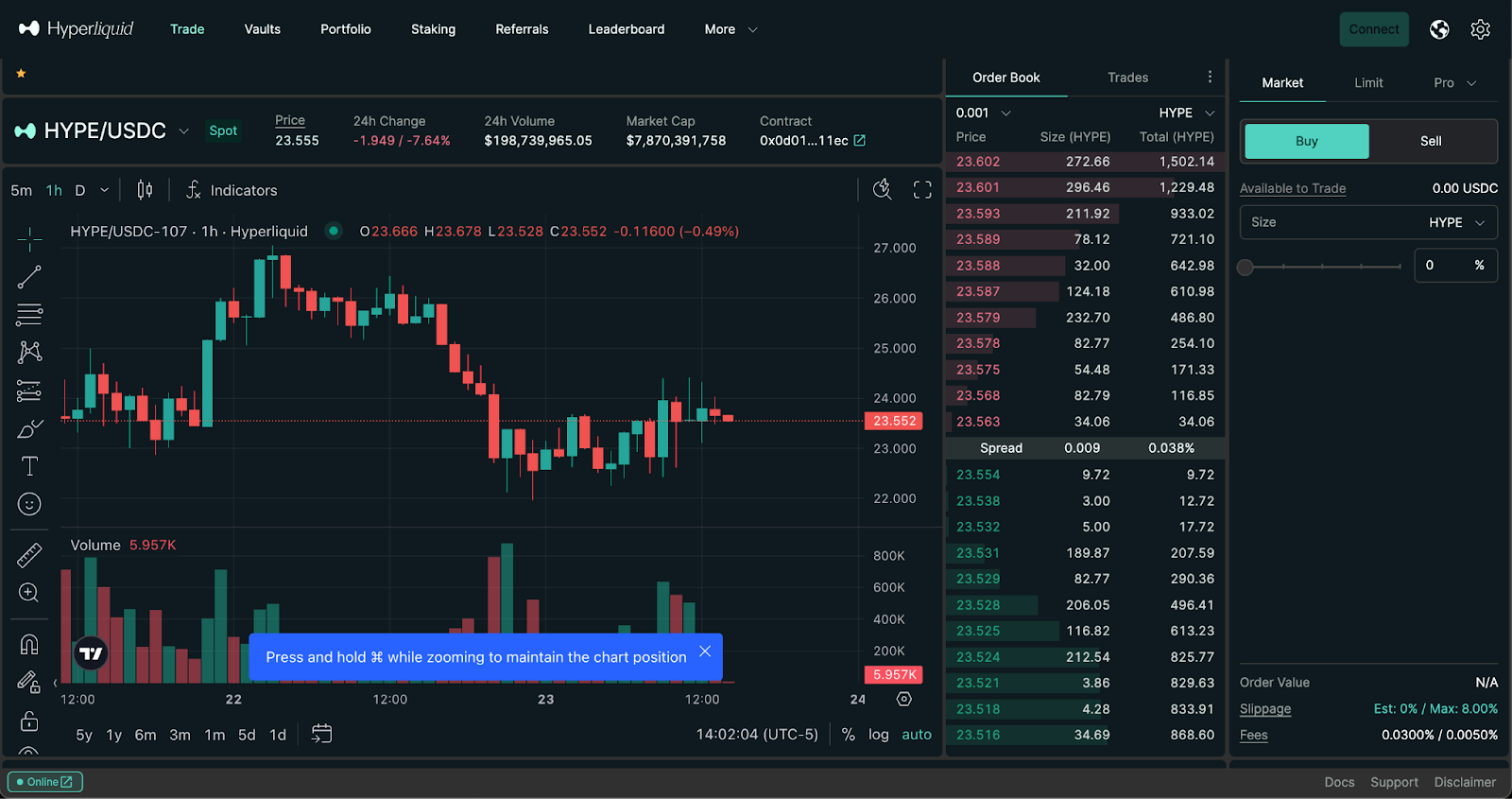
Task: Open the HYPE size unit dropdown in order book
Action: [1187, 113]
